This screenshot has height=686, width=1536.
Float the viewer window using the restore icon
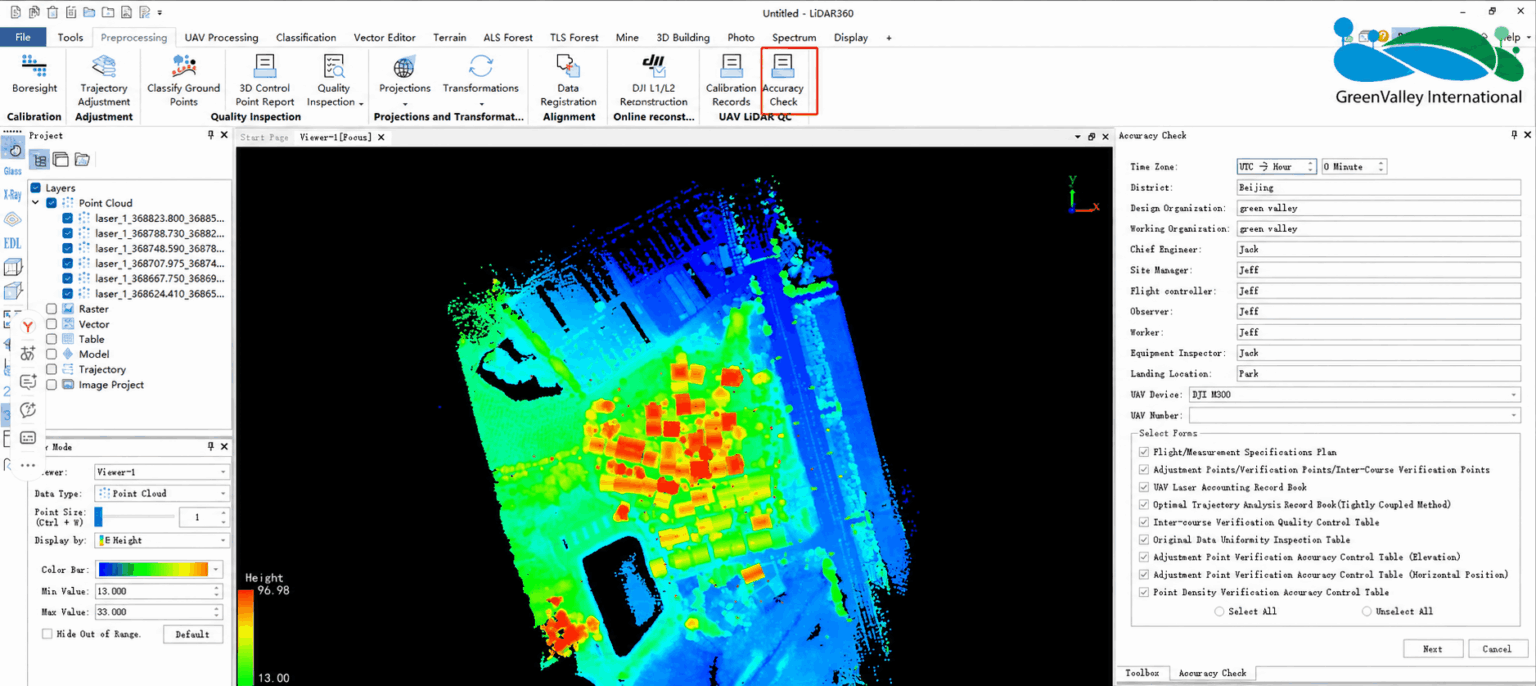[1091, 137]
